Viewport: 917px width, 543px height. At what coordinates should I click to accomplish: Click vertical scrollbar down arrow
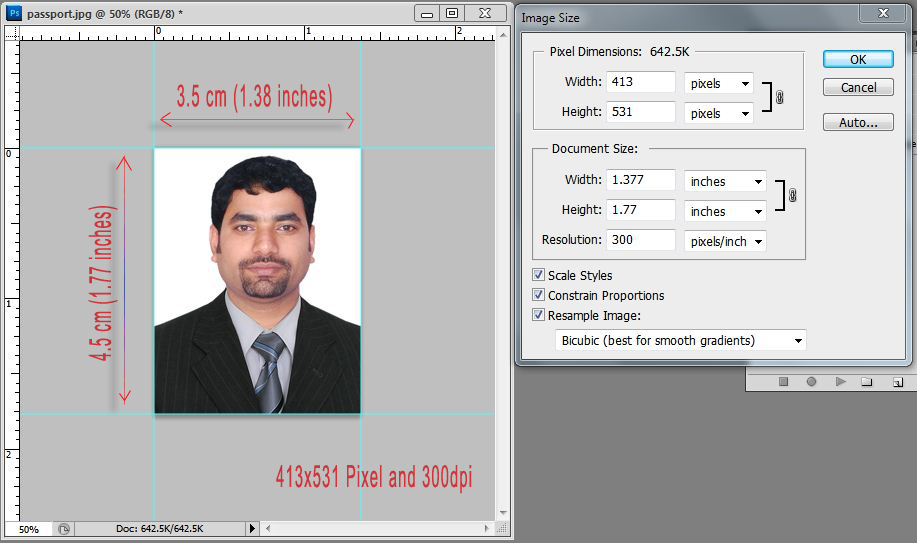coord(504,513)
